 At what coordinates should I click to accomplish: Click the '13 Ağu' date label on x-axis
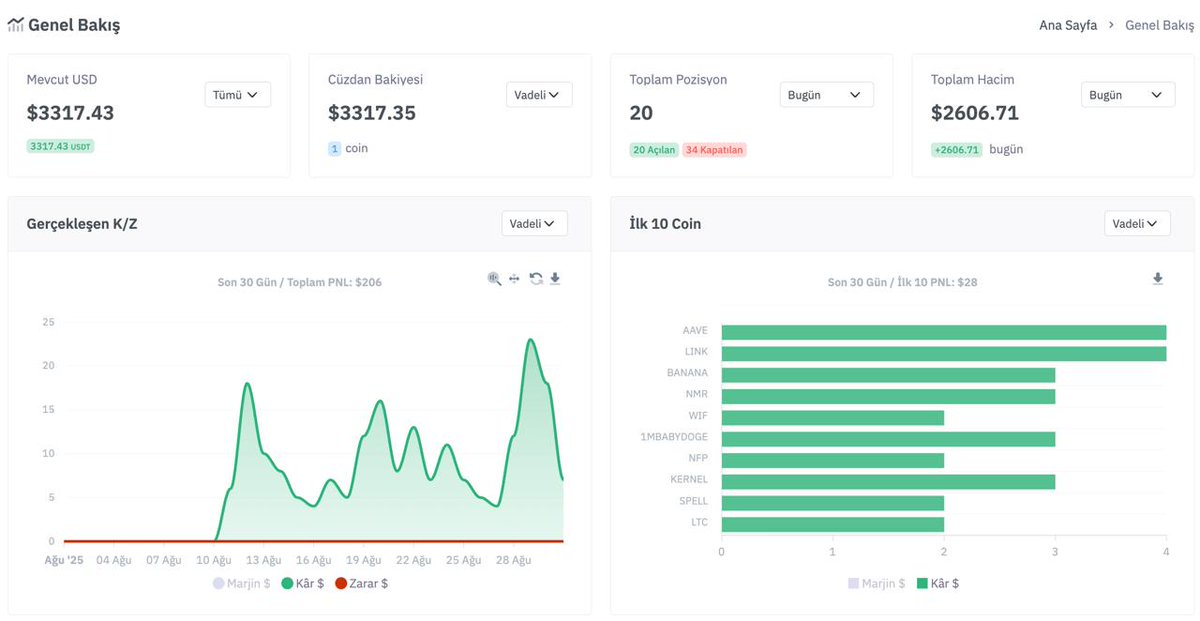click(262, 560)
